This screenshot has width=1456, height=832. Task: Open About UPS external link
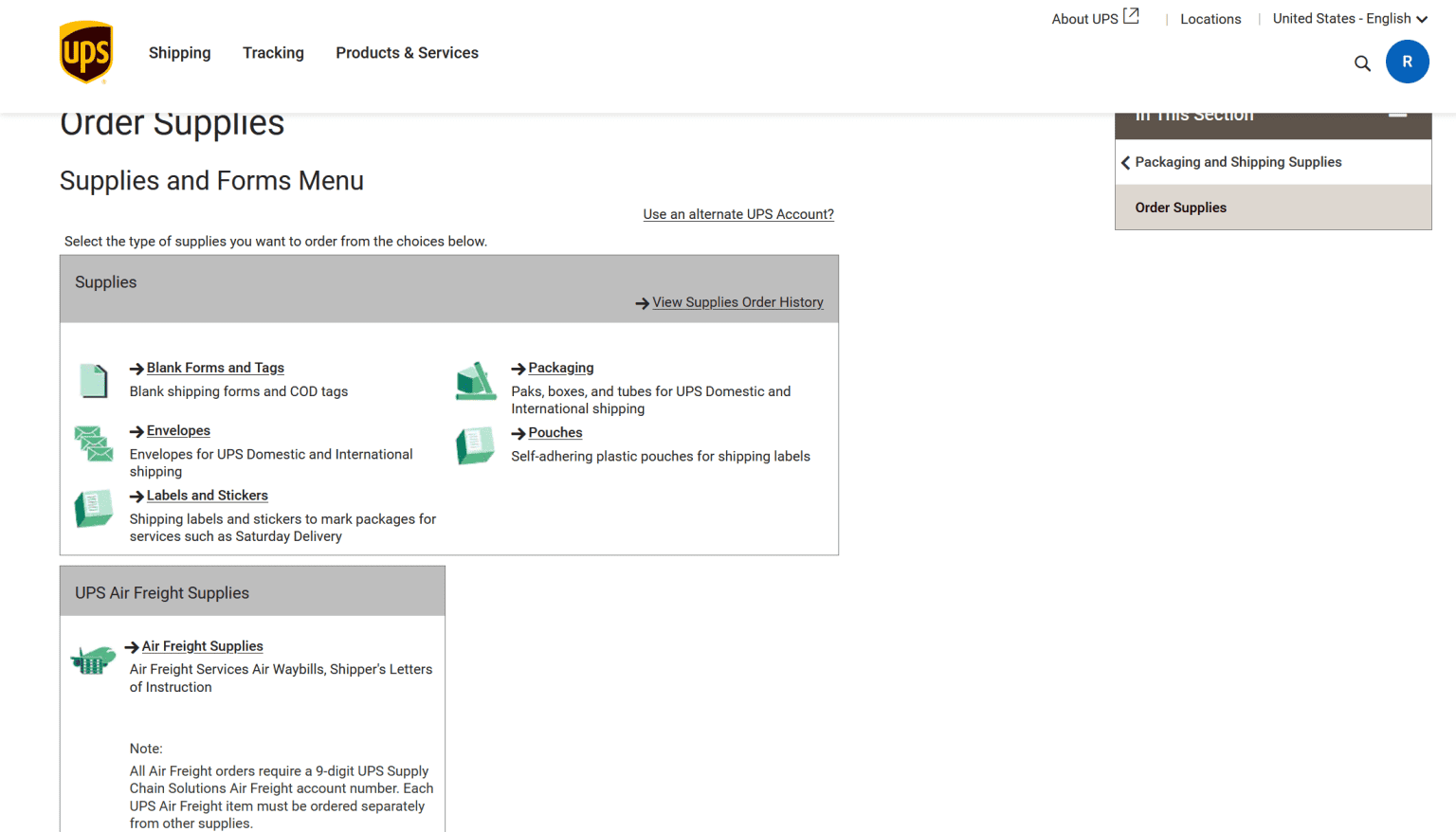(x=1095, y=19)
